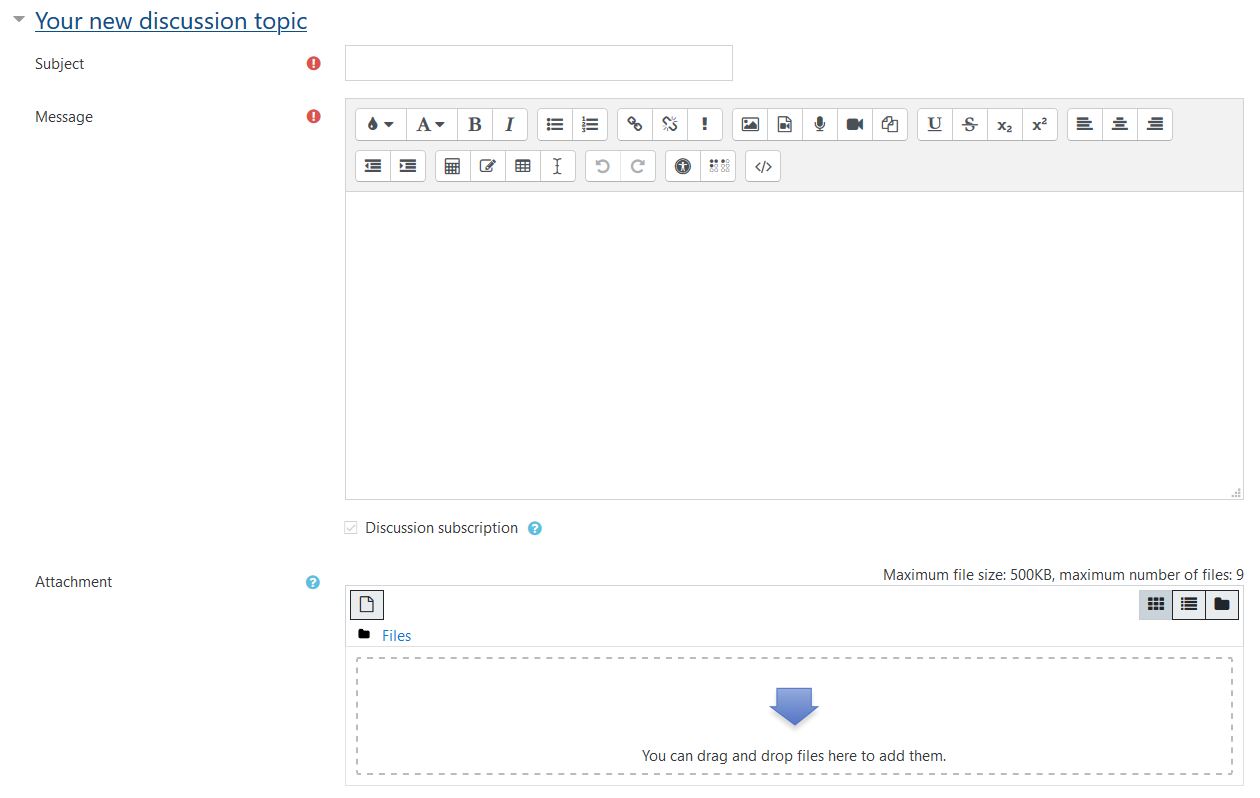Click the file drag and drop area
Viewport: 1260px width, 798px height.
794,716
